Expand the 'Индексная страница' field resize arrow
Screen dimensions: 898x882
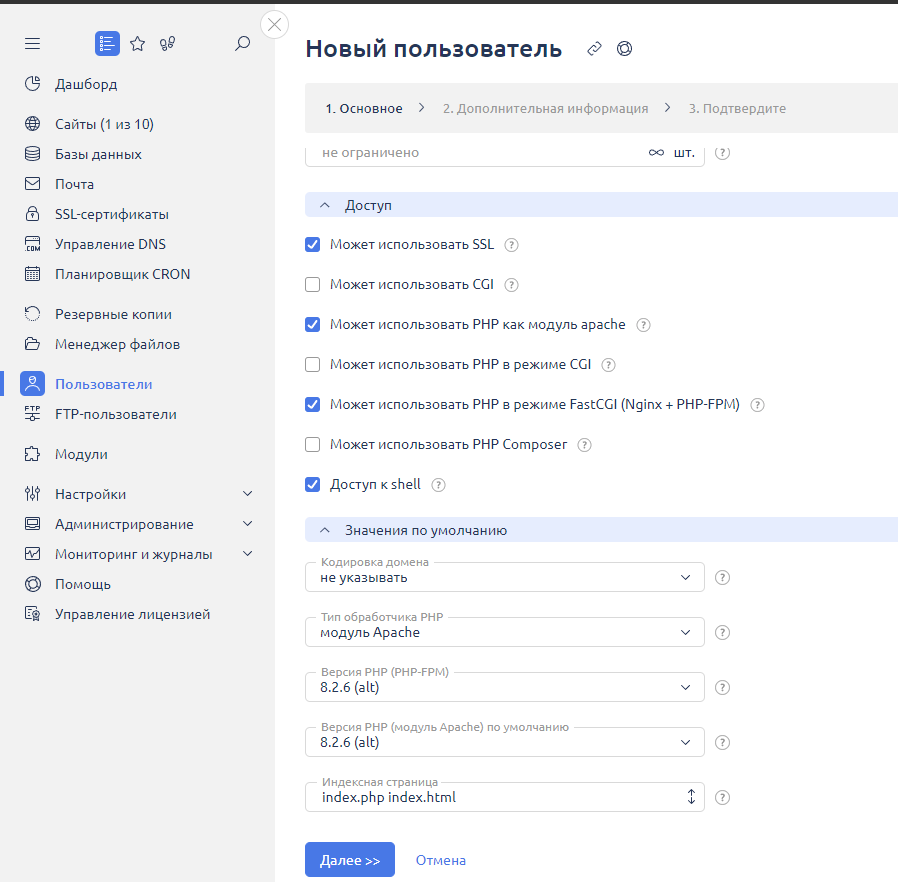click(691, 797)
